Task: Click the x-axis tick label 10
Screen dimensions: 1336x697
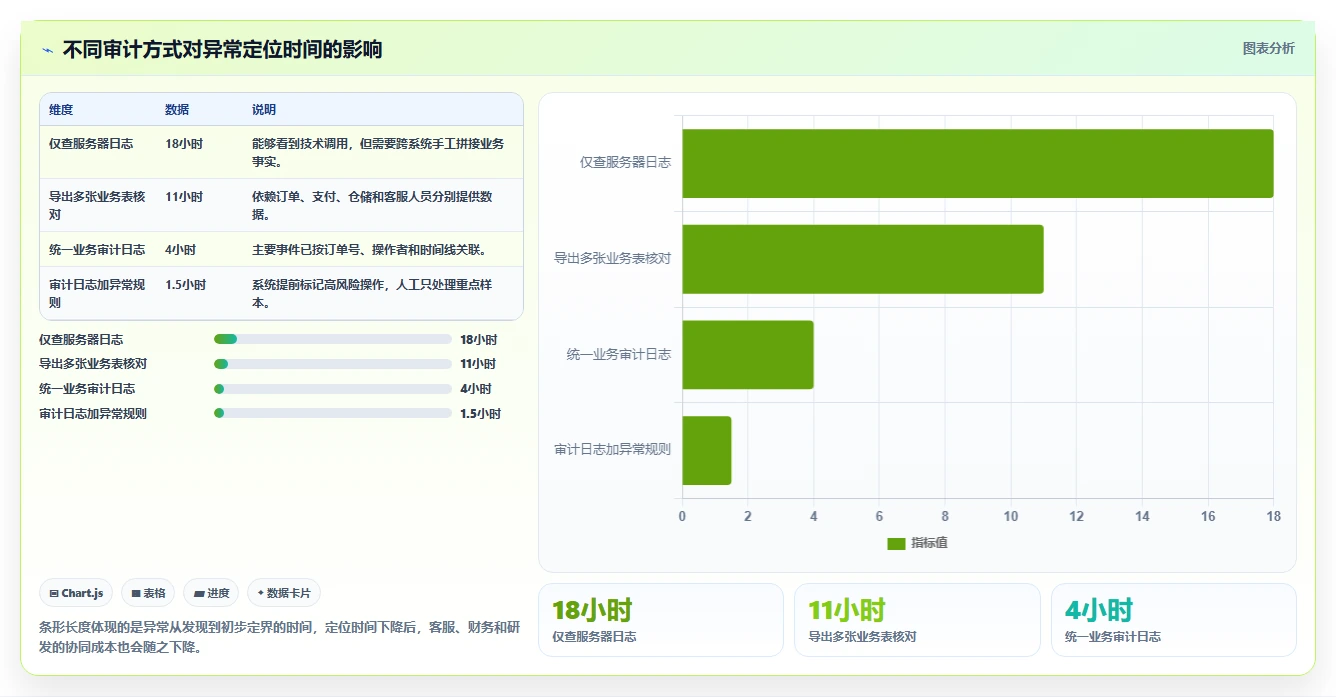Action: tap(1010, 516)
